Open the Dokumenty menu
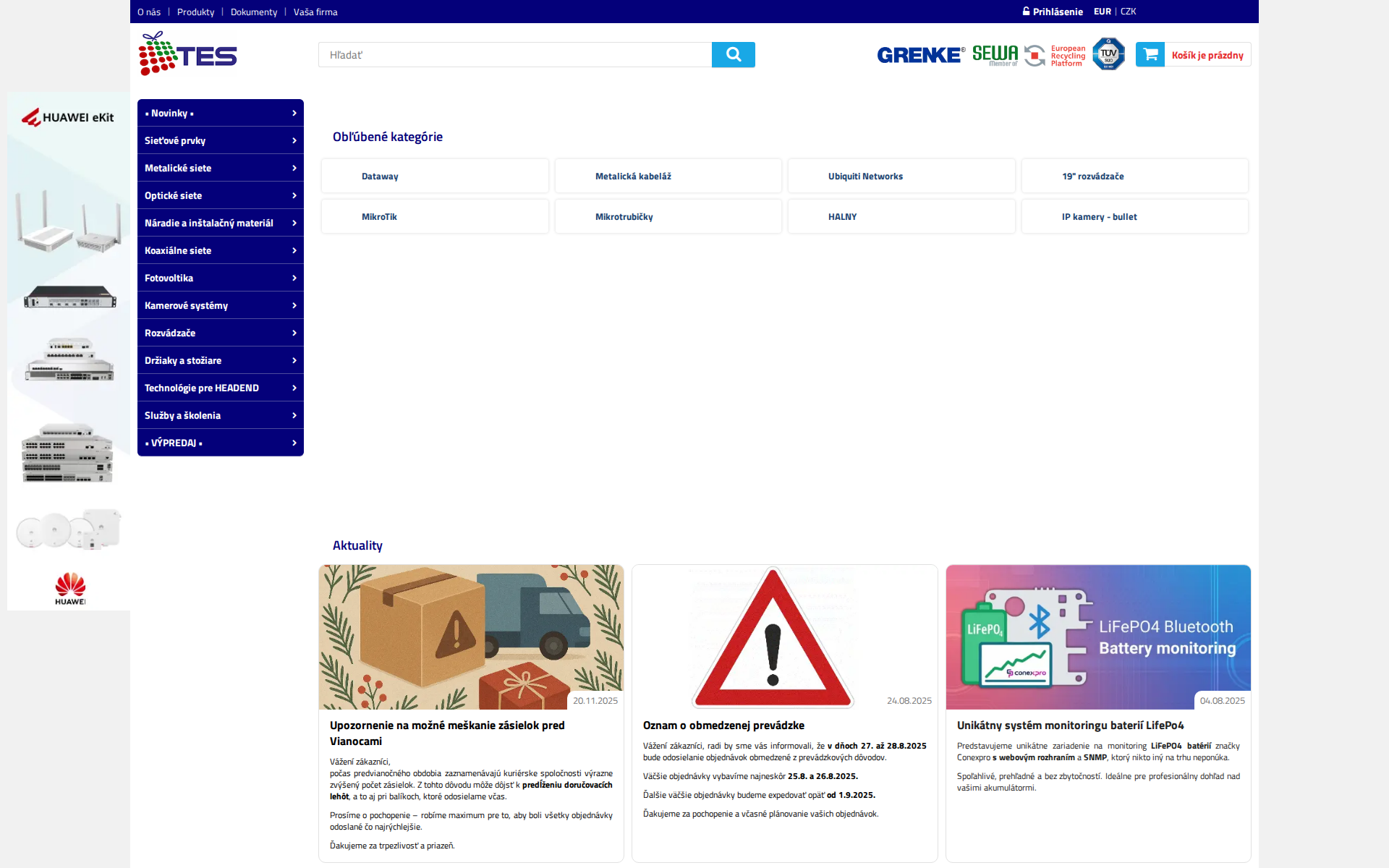 click(253, 12)
